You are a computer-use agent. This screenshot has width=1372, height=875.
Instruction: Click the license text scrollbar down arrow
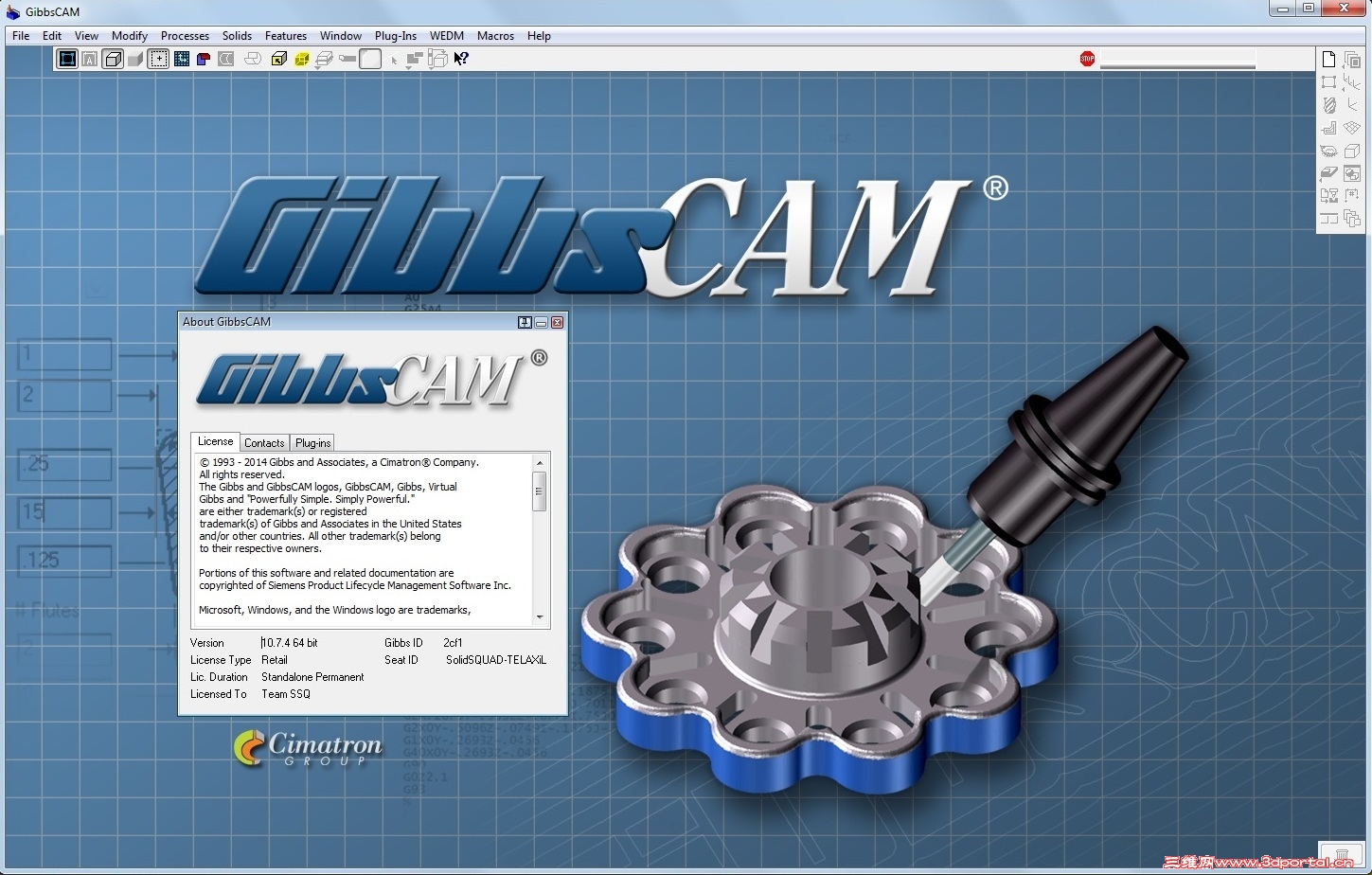(540, 617)
